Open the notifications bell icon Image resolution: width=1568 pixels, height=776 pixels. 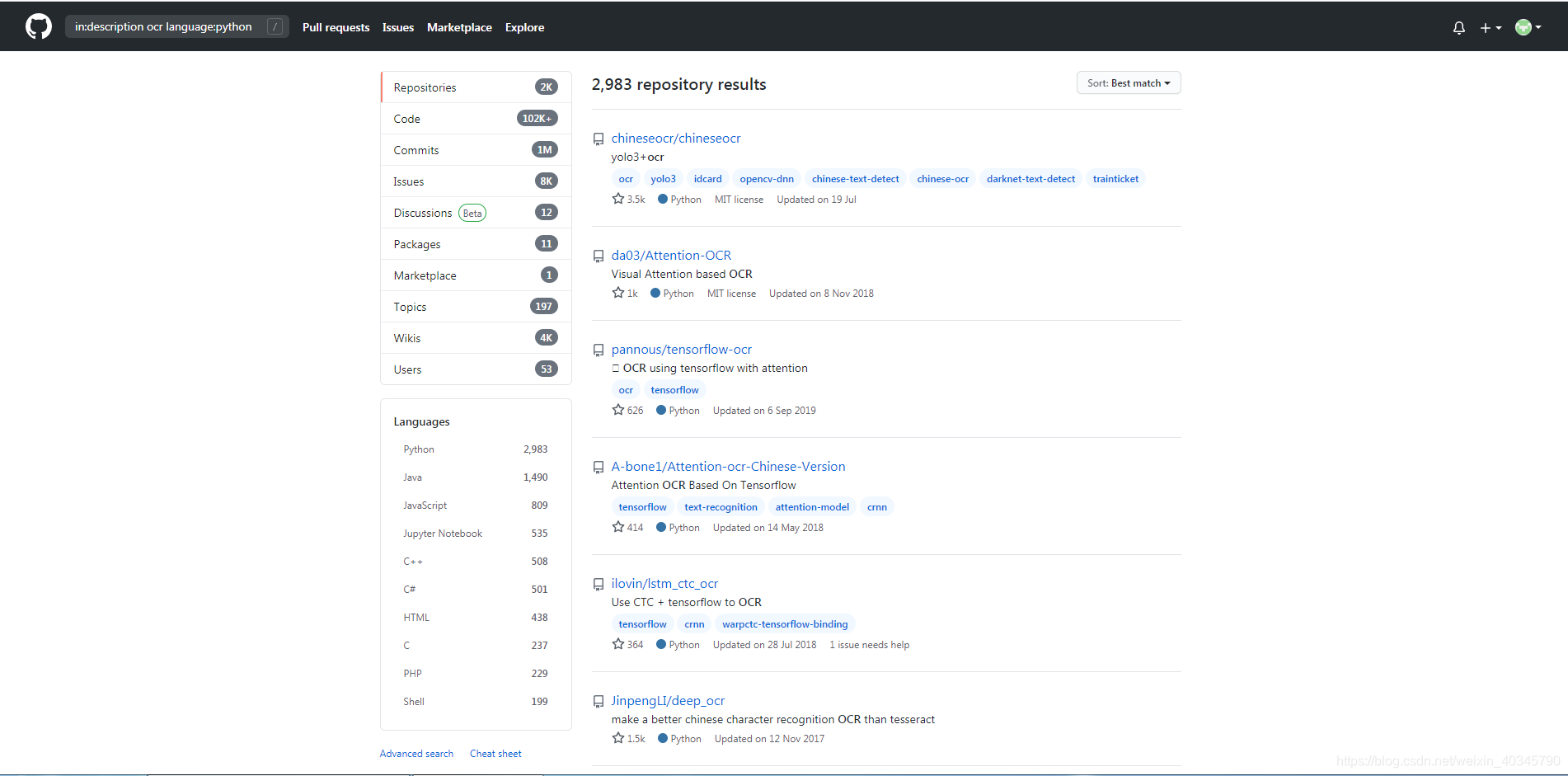tap(1458, 27)
